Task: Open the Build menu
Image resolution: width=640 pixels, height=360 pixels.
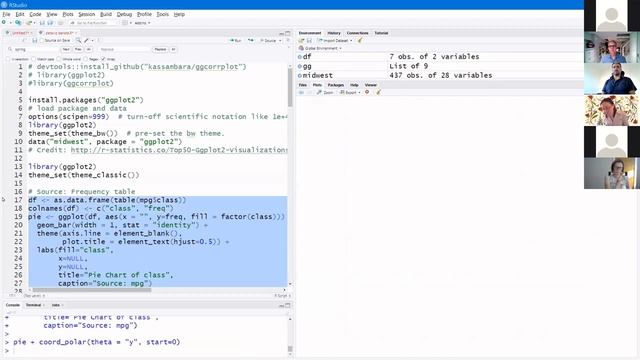Action: [106, 14]
